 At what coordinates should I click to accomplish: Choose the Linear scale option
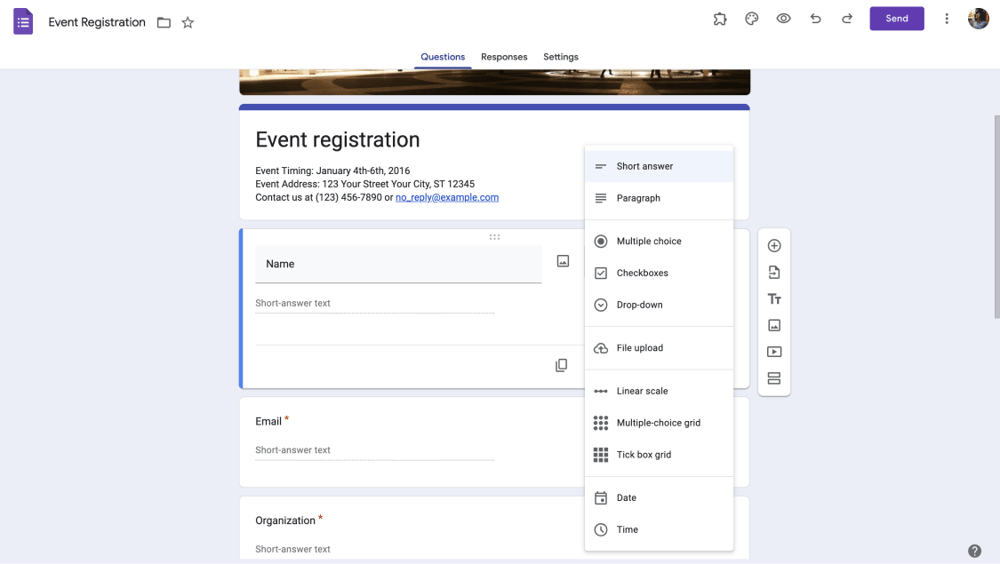[642, 391]
